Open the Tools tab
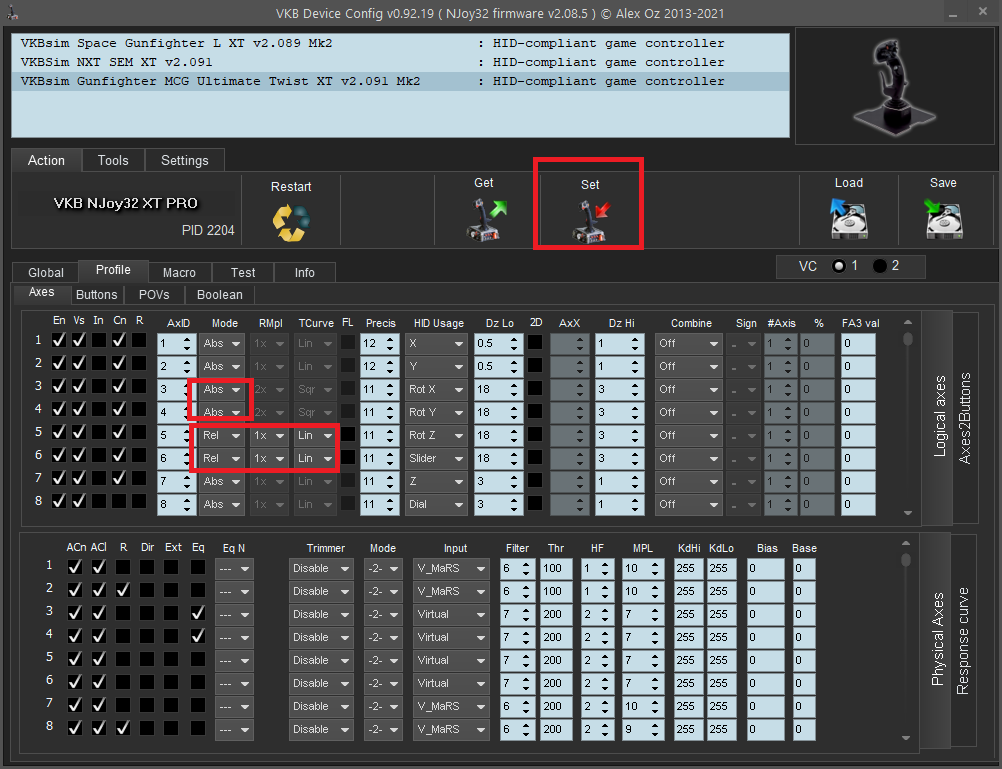The width and height of the screenshot is (1002, 769). pos(113,160)
